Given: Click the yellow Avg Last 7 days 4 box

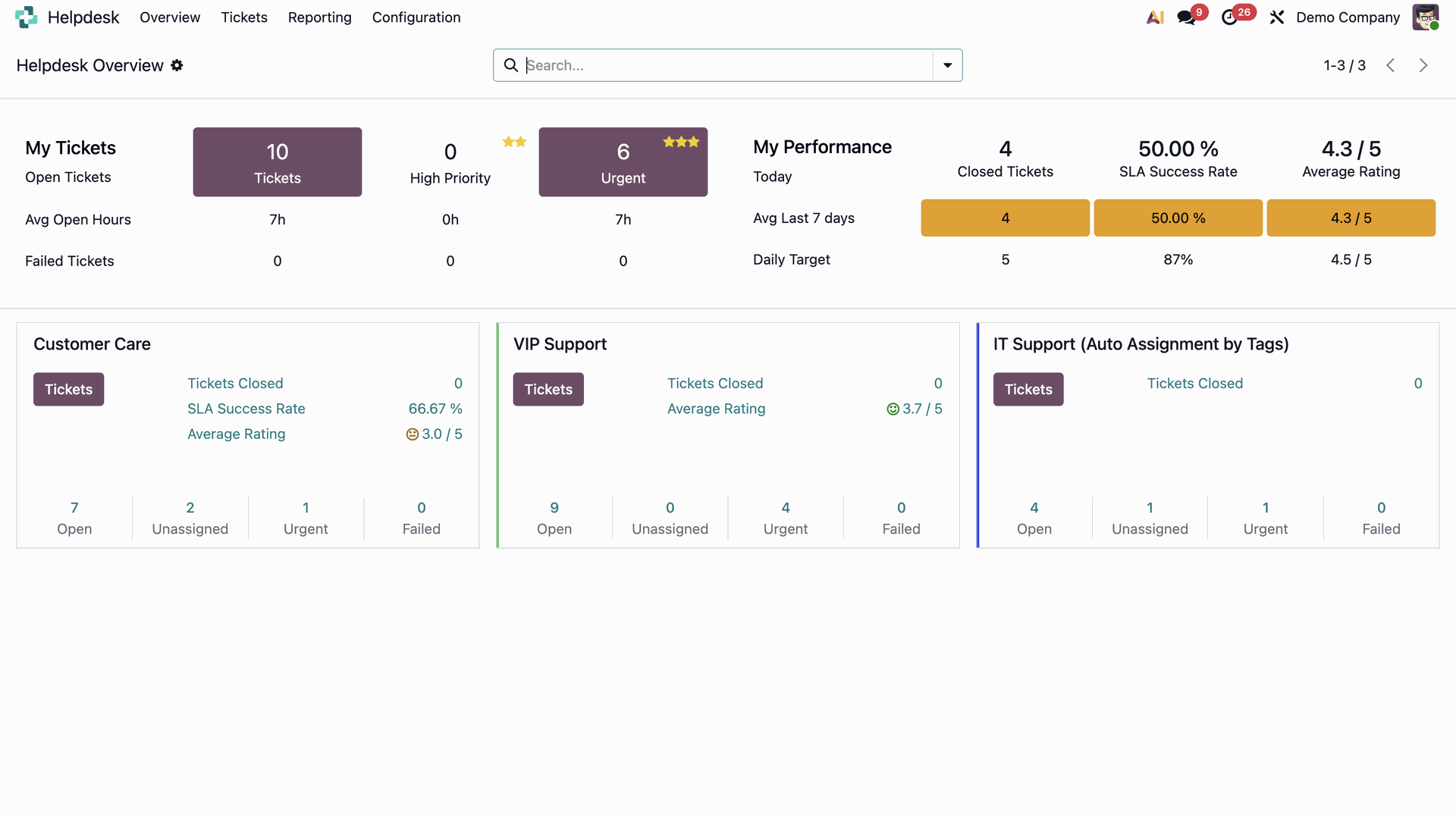Looking at the screenshot, I should coord(1006,218).
